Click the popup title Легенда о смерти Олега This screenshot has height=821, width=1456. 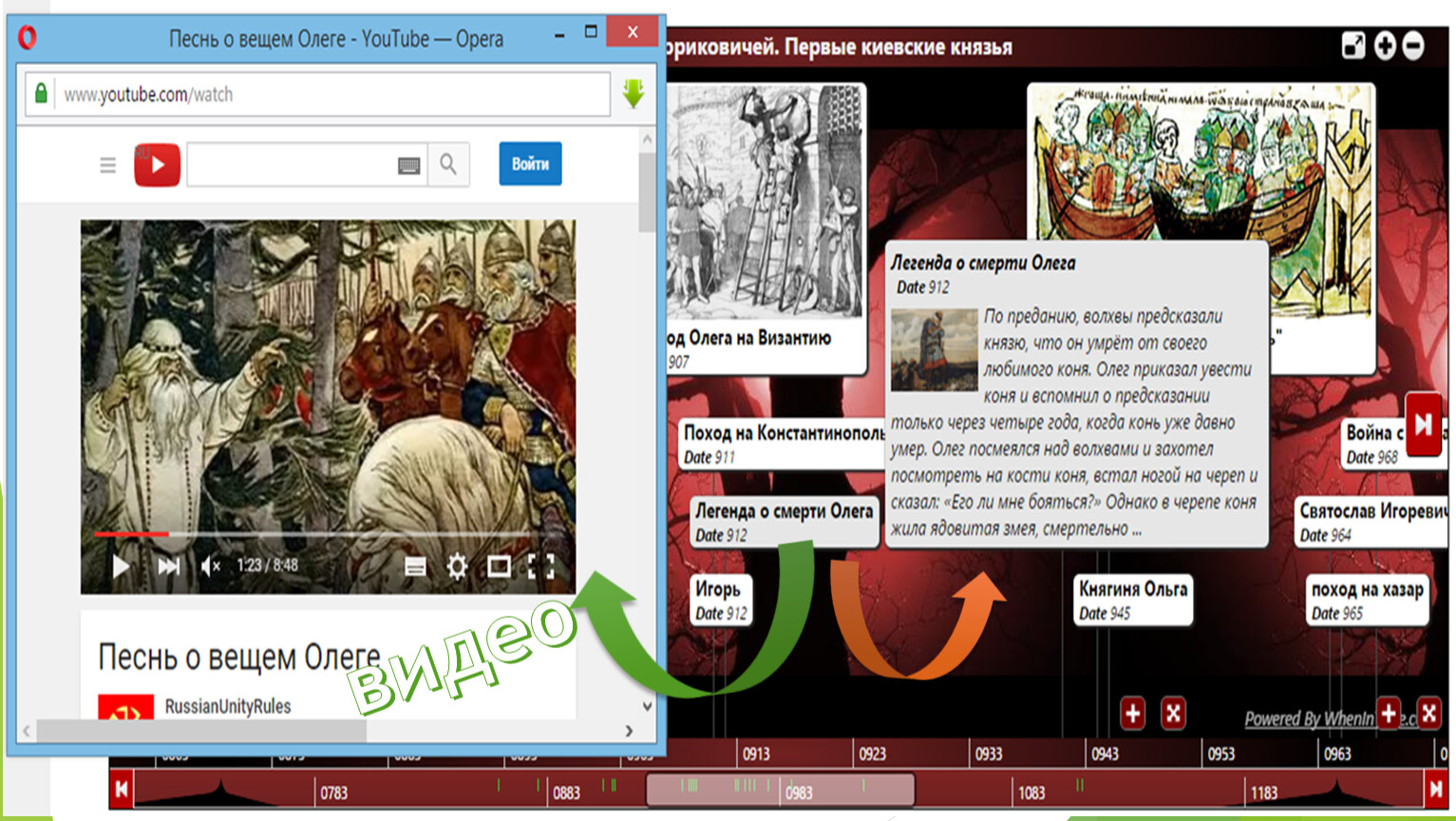pyautogui.click(x=983, y=263)
